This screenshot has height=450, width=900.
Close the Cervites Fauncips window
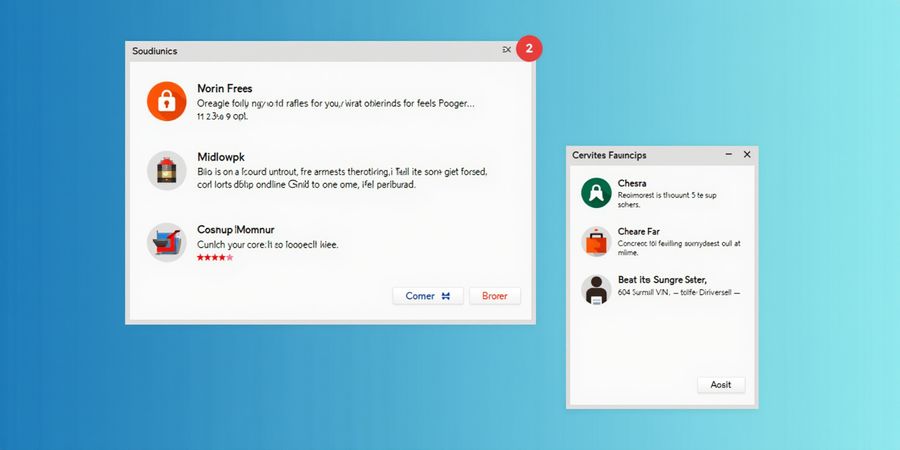point(747,154)
